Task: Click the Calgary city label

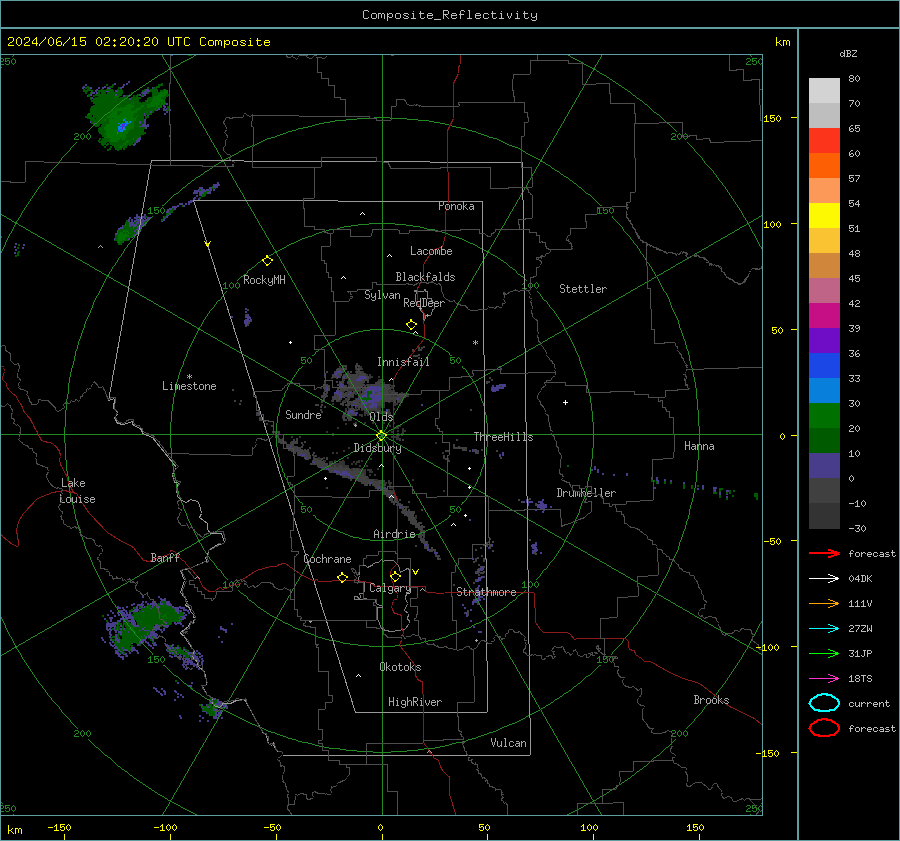Action: [390, 588]
